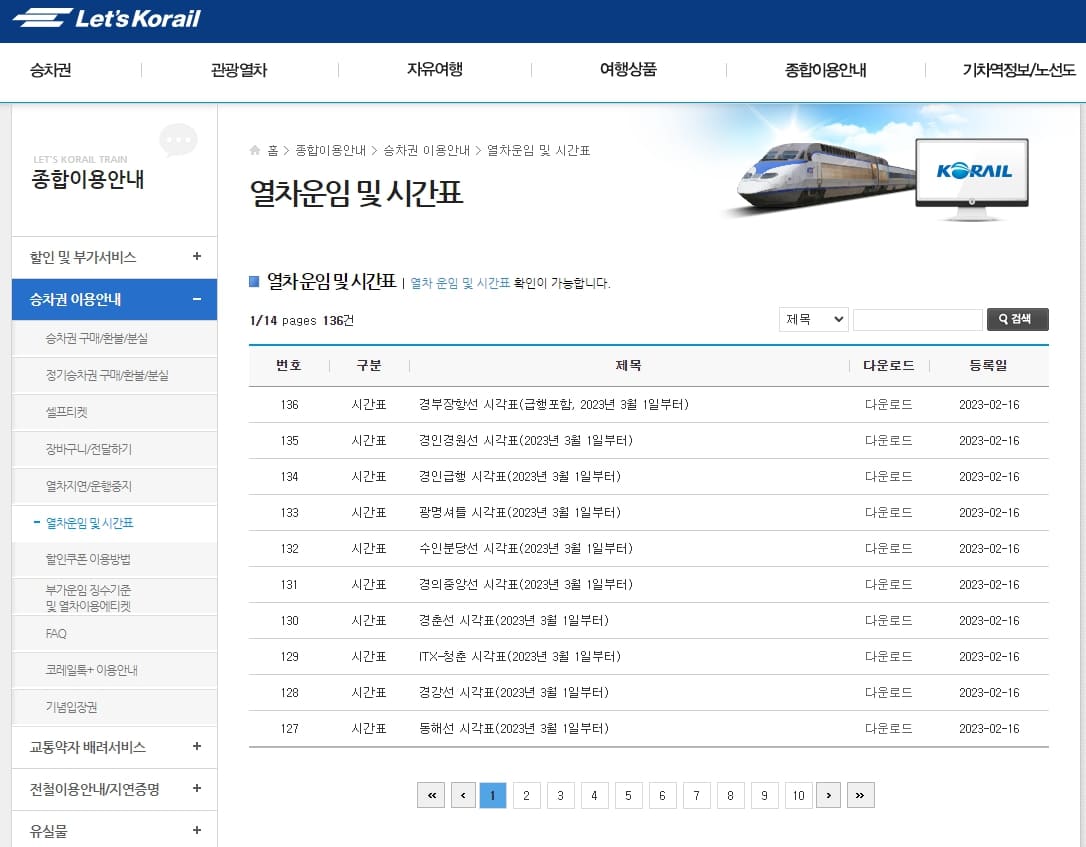Click the last-page double-arrow pagination icon
The image size is (1086, 847).
tap(861, 794)
